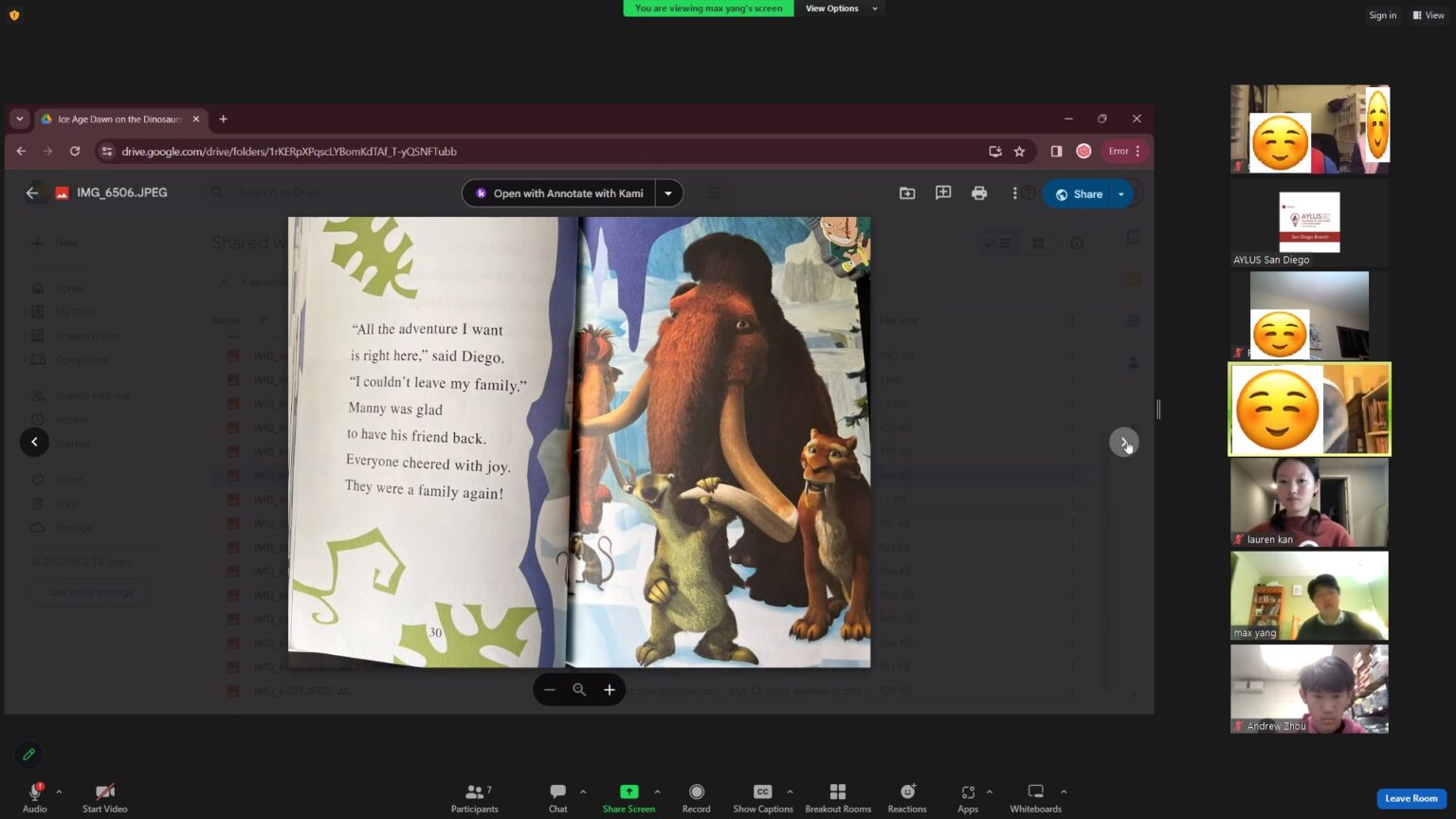
Task: Click the install app icon in address bar
Action: [x=994, y=151]
